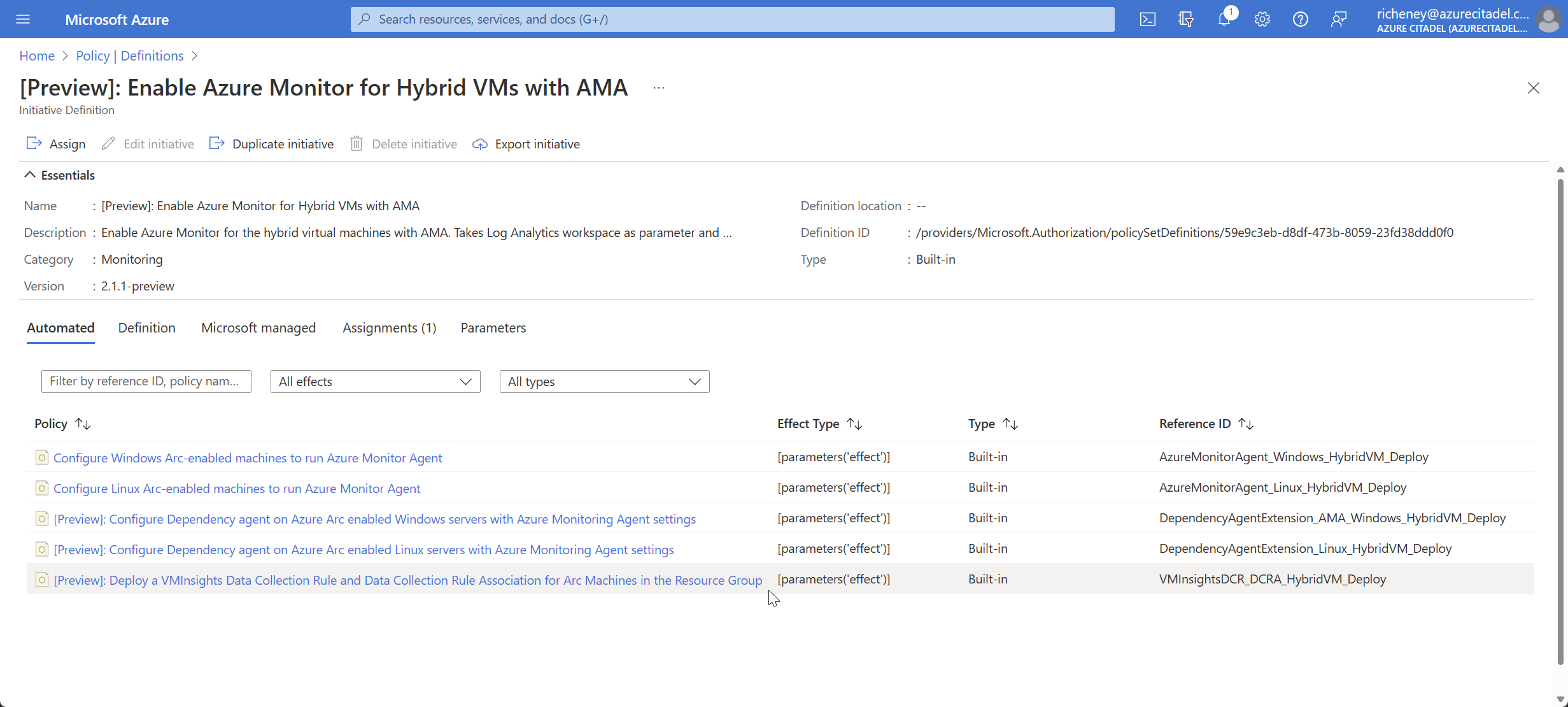1568x707 pixels.
Task: Open the Feedback icon in the top bar
Action: pos(1339,19)
